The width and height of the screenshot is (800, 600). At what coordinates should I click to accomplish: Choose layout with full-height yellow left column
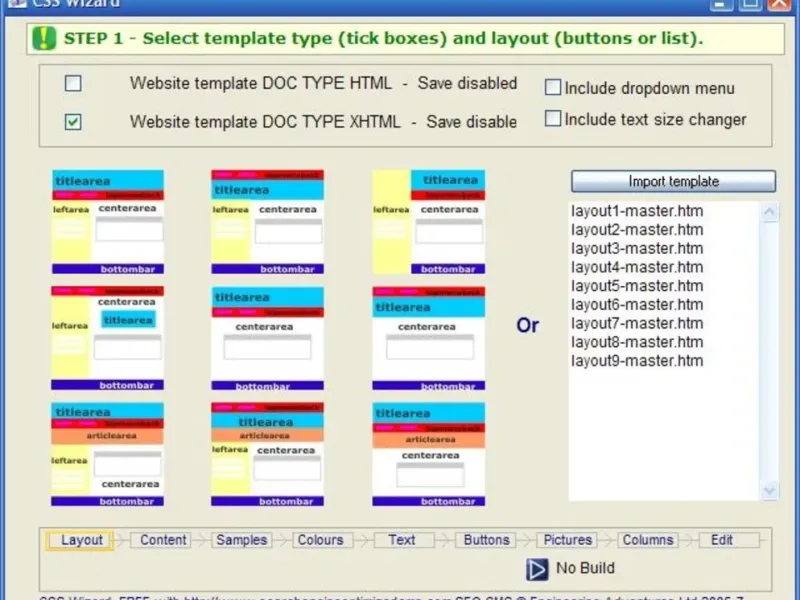(x=429, y=222)
